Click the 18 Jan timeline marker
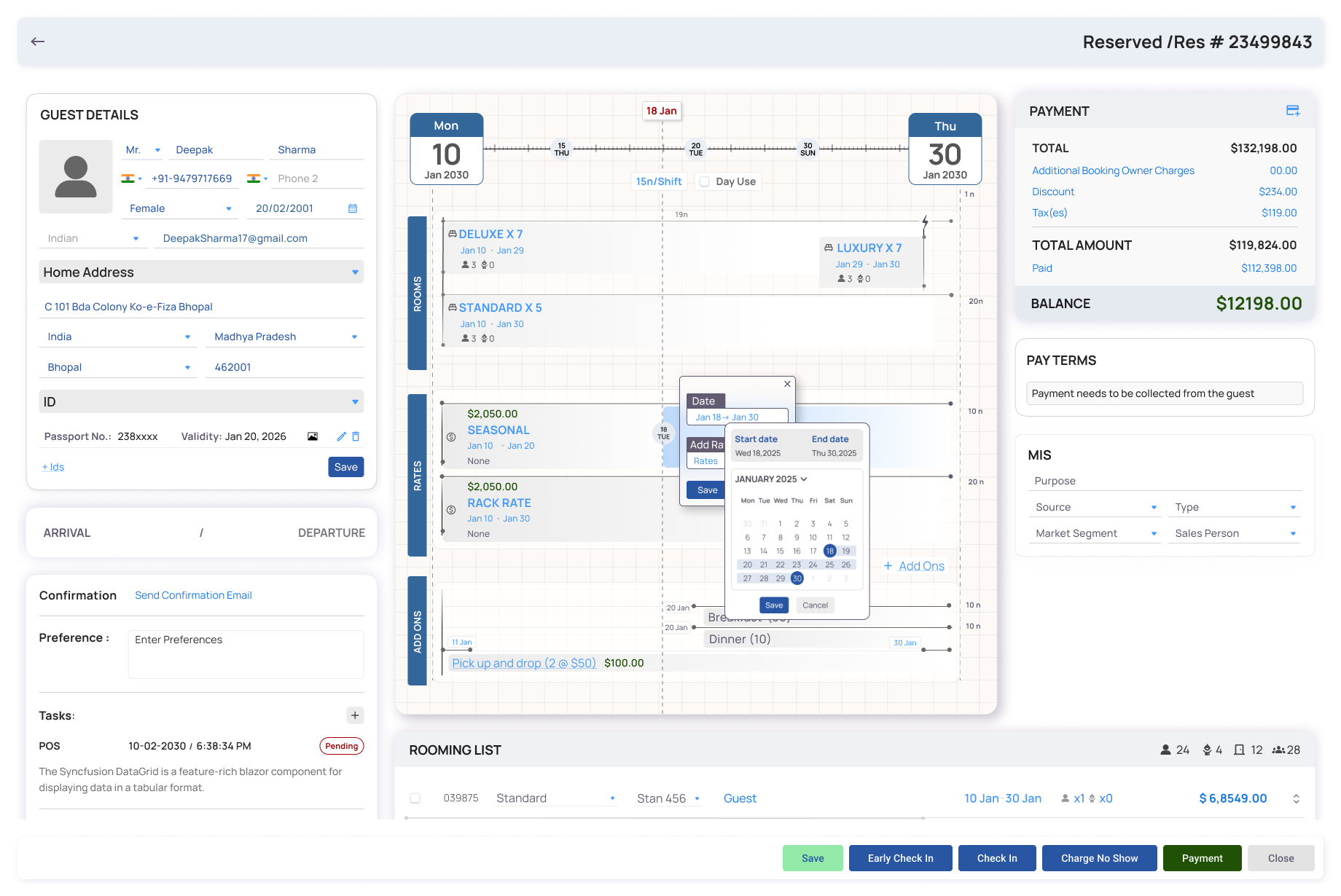Screen dimensions: 1341x896 [x=662, y=111]
